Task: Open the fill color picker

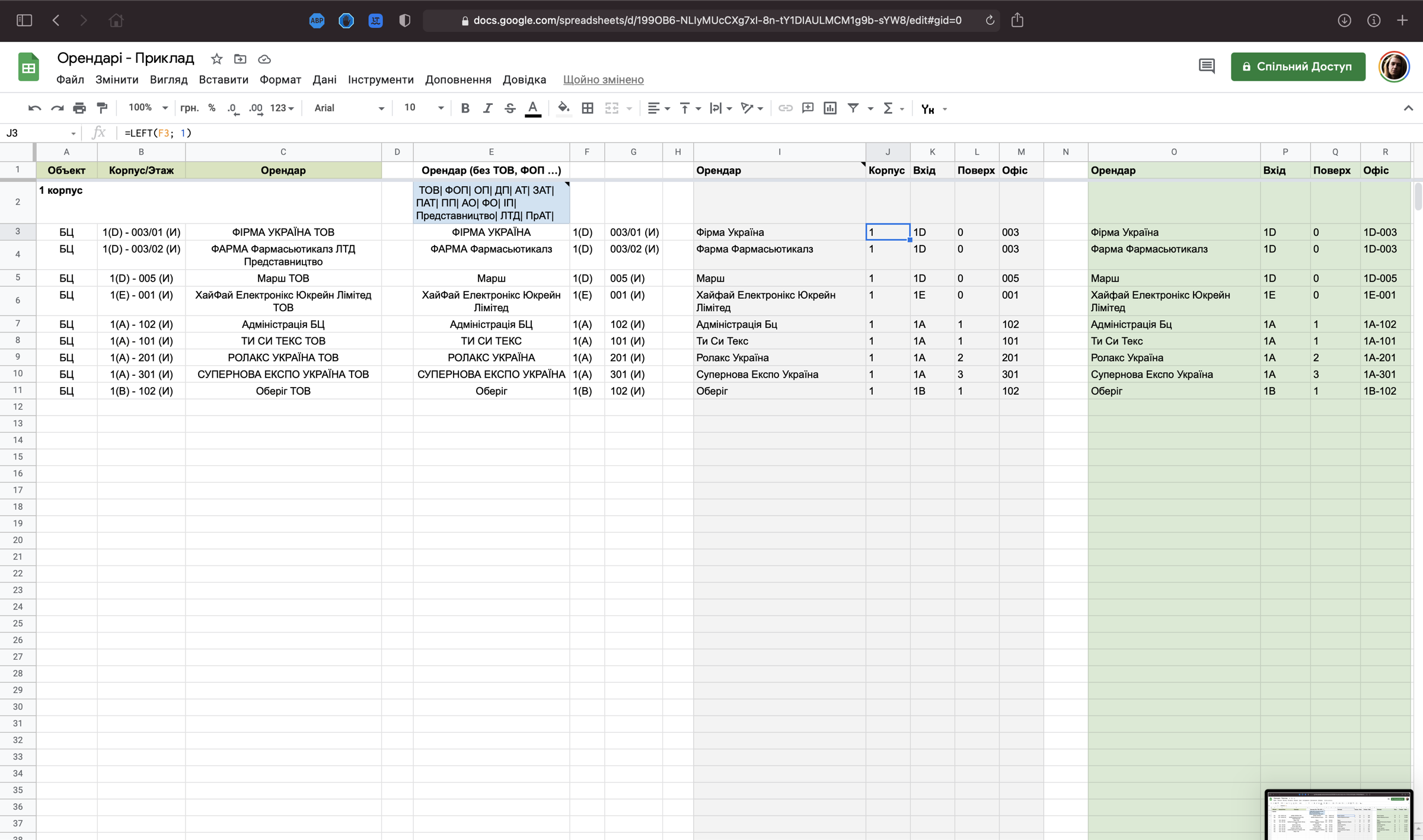Action: click(x=563, y=108)
